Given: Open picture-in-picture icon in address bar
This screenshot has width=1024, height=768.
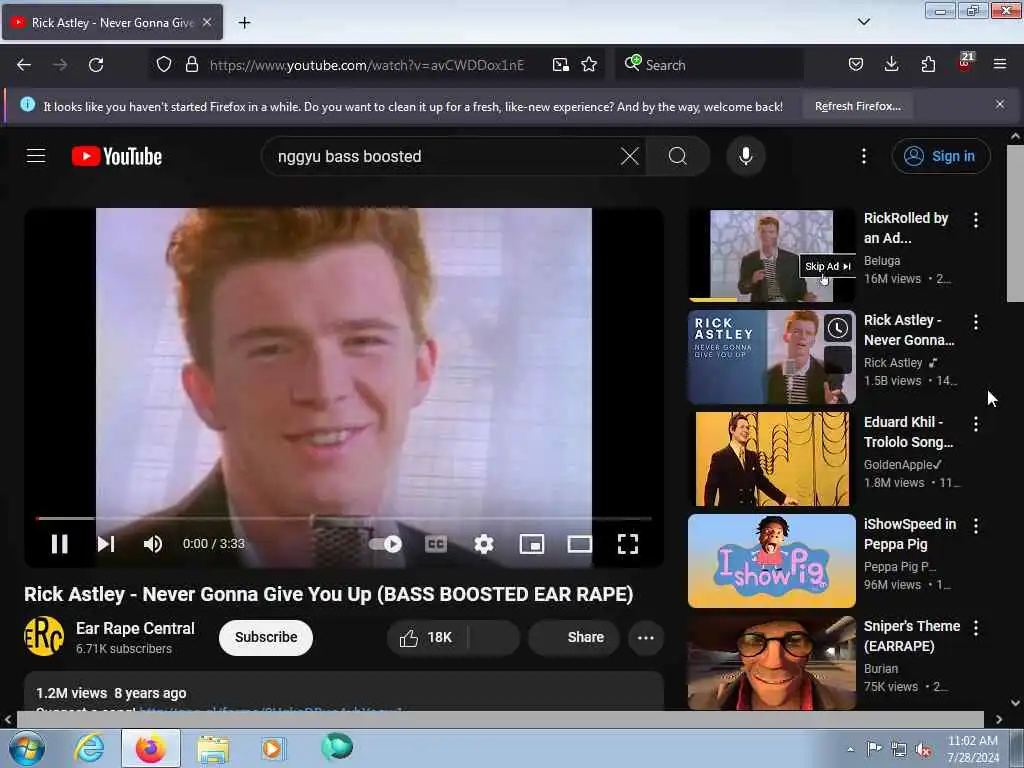Looking at the screenshot, I should (x=560, y=65).
